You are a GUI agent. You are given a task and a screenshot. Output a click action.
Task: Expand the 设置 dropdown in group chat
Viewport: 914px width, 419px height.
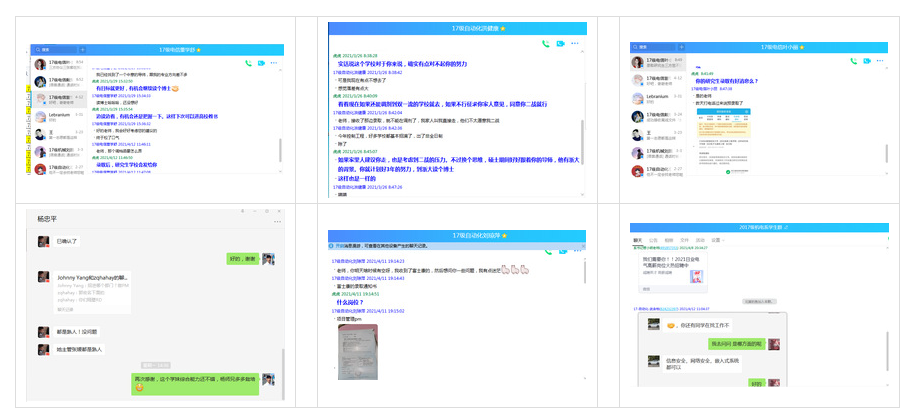pos(717,240)
